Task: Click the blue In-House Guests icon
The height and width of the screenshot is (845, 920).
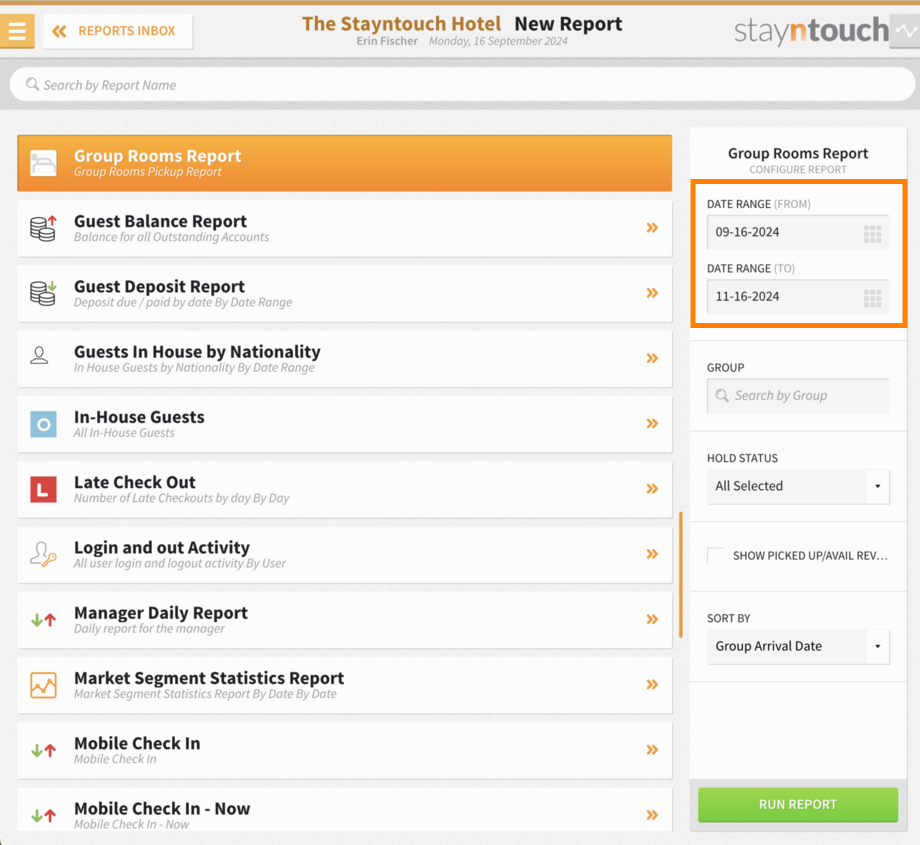Action: tap(43, 424)
